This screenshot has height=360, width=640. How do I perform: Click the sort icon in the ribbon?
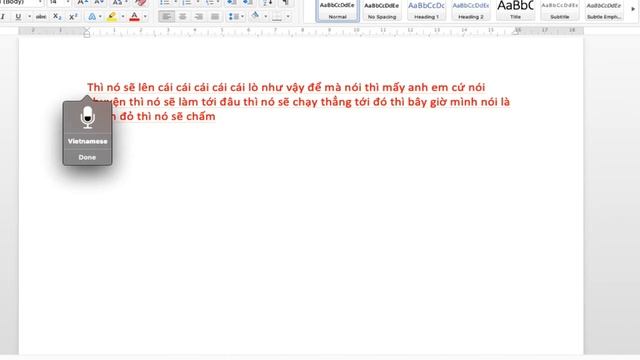268,2
